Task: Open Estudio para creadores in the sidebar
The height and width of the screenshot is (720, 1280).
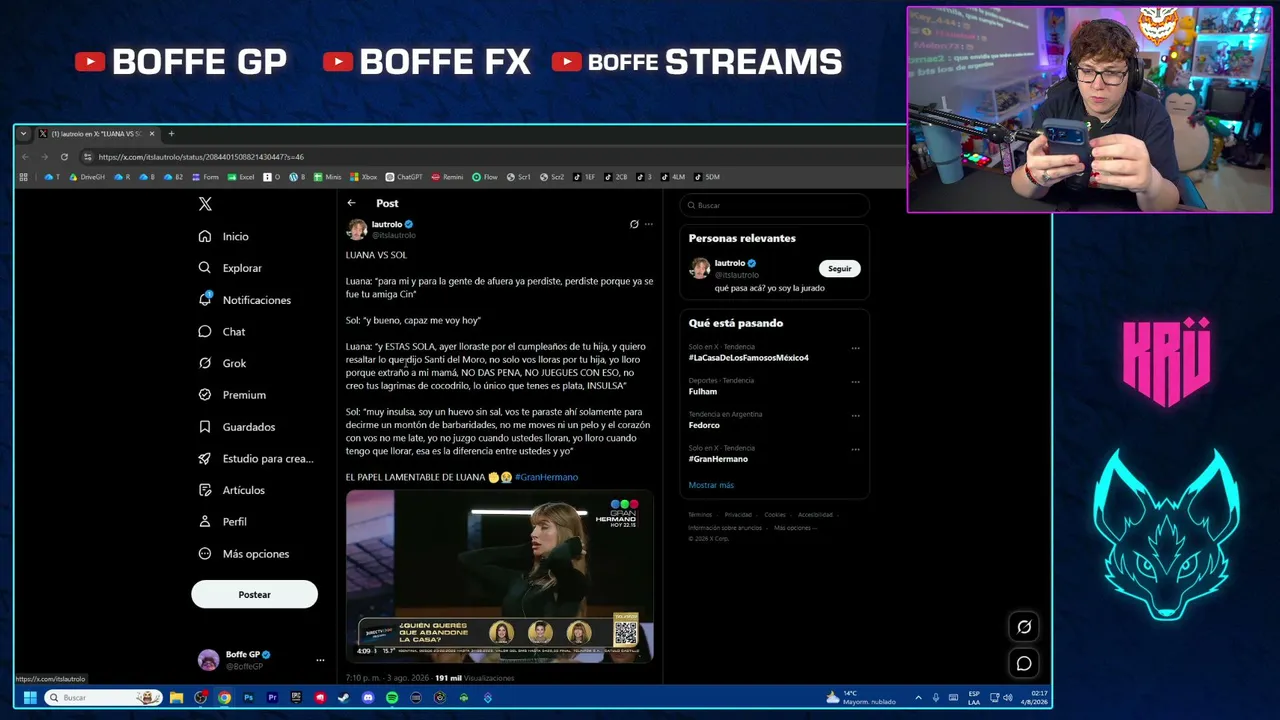Action: pyautogui.click(x=256, y=458)
